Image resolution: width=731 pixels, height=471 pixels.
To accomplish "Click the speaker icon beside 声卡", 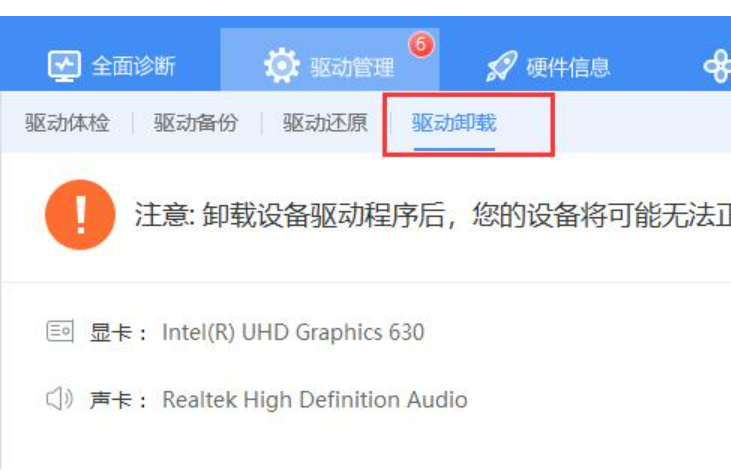I will 59,399.
